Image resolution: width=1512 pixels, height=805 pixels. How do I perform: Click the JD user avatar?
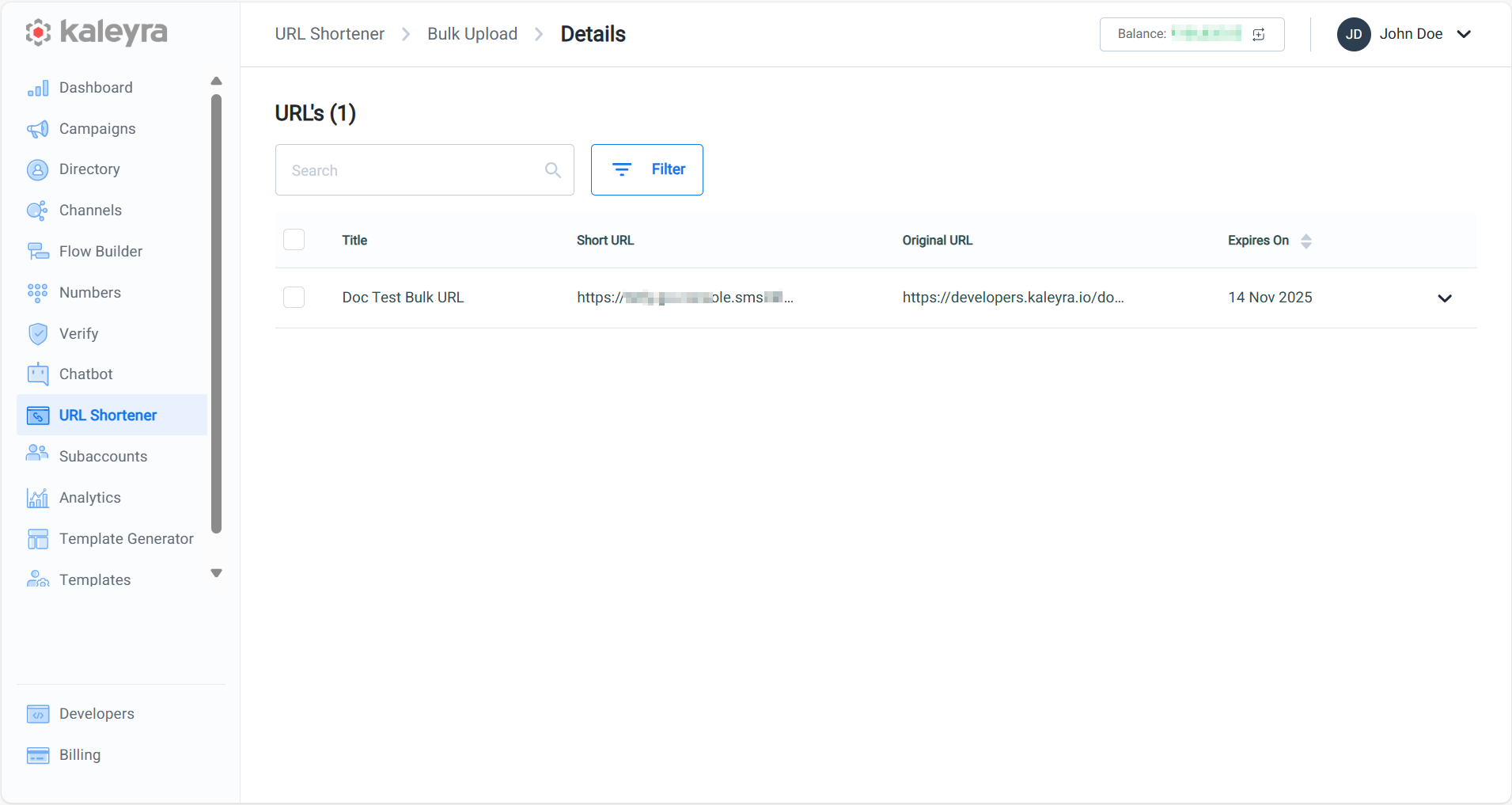[1354, 34]
